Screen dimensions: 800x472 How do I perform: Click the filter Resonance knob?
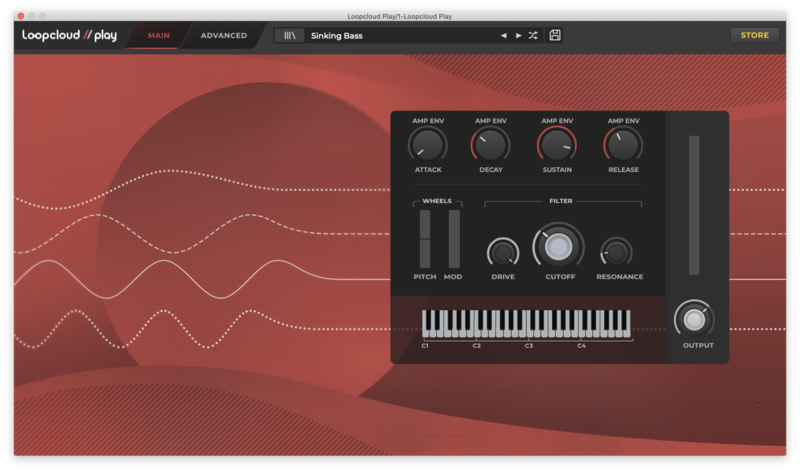[x=617, y=252]
